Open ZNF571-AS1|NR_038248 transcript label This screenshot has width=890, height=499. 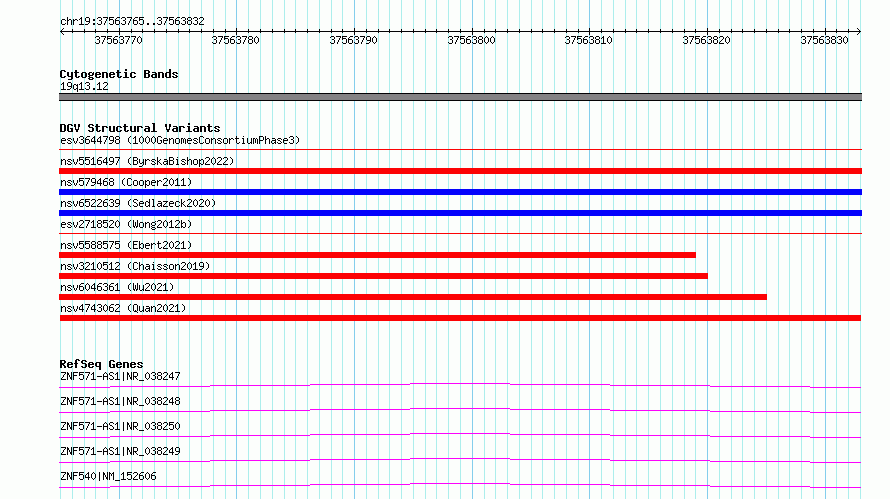pyautogui.click(x=120, y=401)
